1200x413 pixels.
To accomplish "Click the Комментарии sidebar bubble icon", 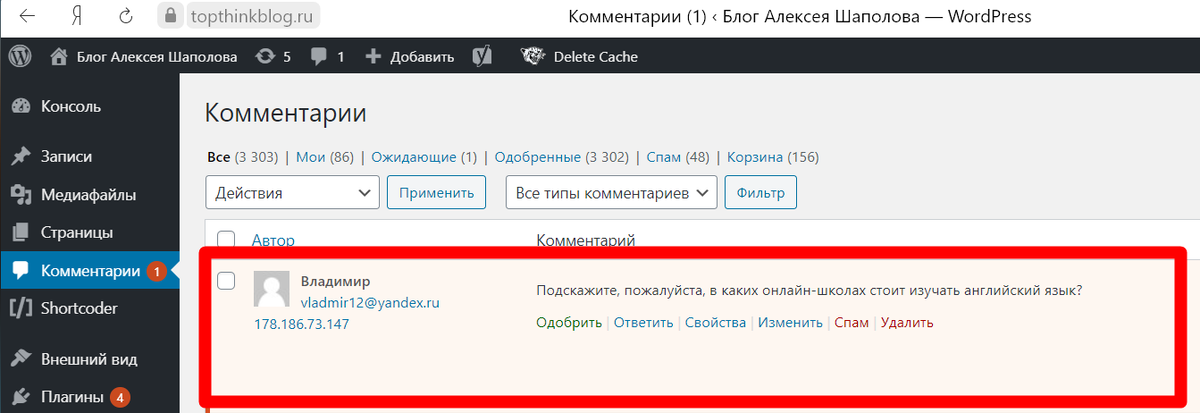I will tap(20, 270).
